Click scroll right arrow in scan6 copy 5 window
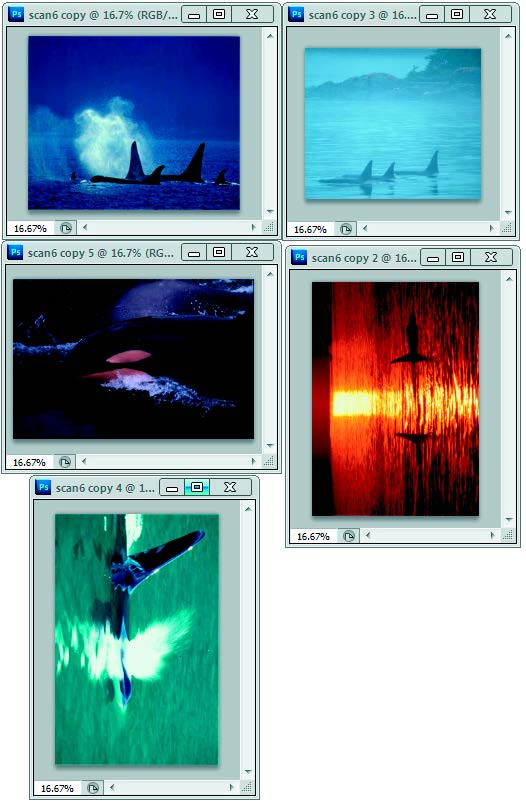This screenshot has width=526, height=805. pos(253,462)
